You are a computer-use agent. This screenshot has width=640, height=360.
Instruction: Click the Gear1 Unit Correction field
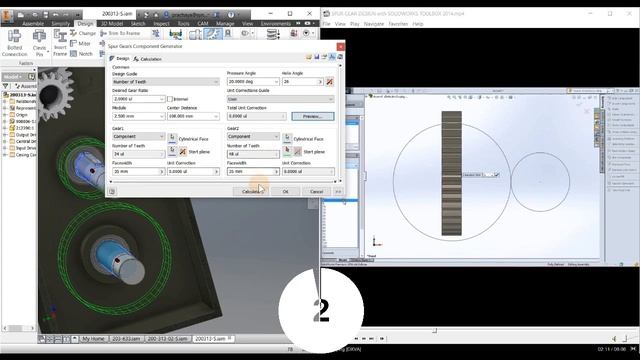tap(193, 172)
